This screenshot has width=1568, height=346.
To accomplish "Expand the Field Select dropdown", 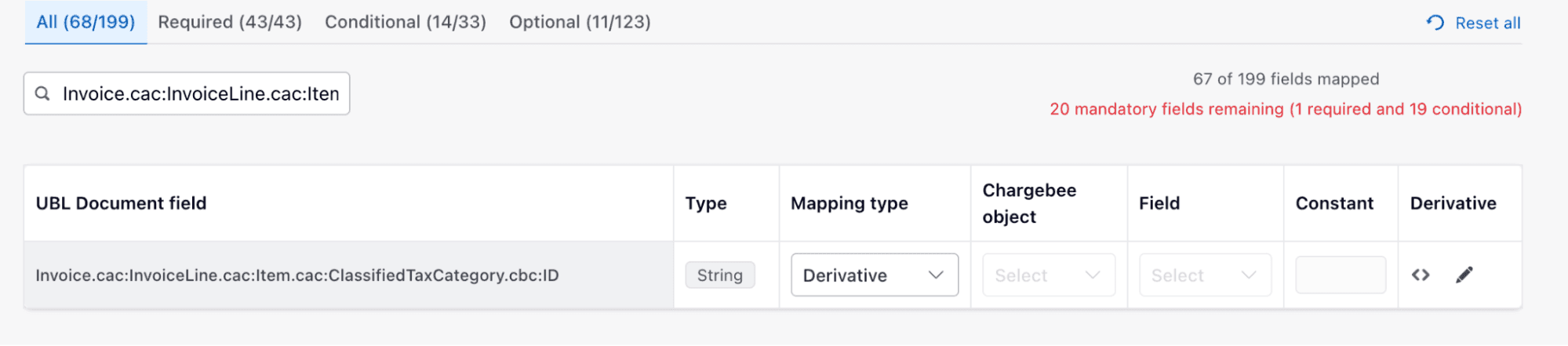I will click(x=1204, y=275).
